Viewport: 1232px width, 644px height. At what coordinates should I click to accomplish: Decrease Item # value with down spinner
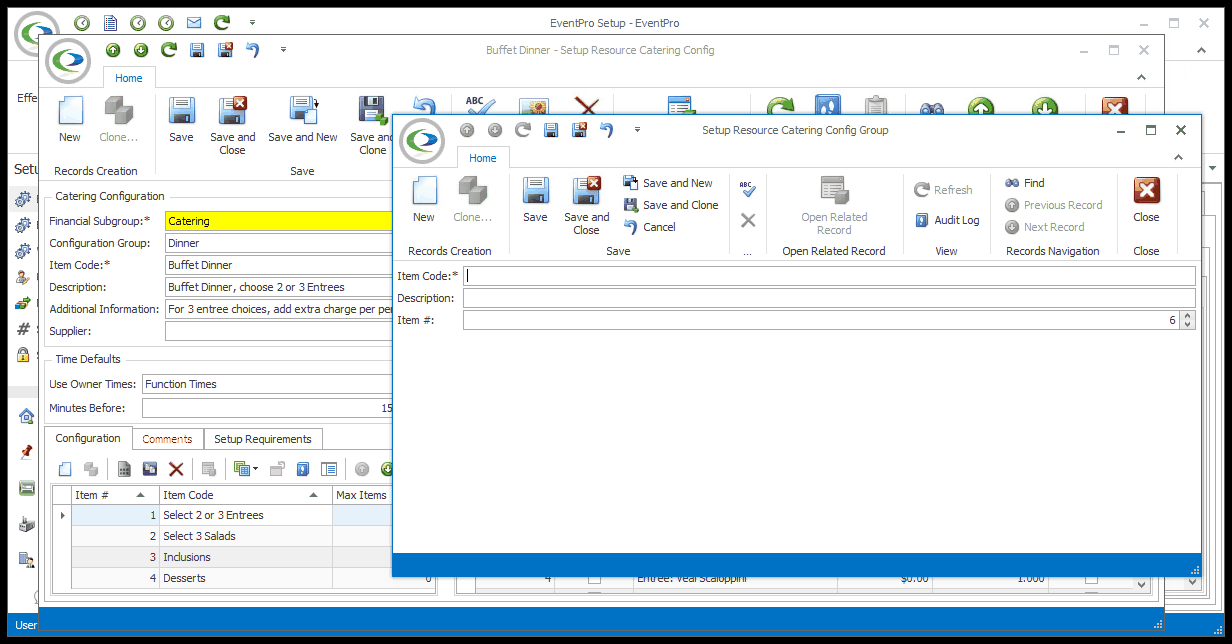point(1188,325)
